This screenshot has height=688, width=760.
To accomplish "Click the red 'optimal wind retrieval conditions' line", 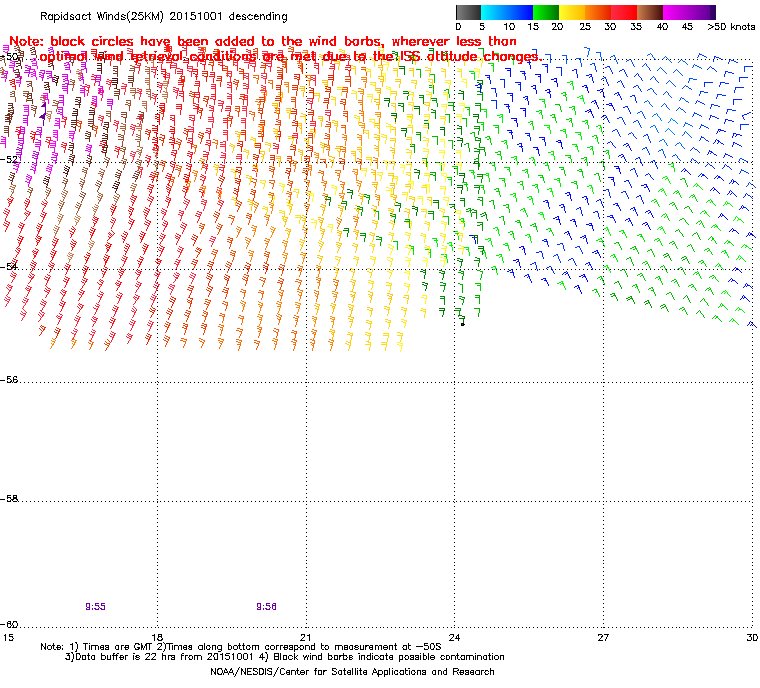I will tap(291, 57).
